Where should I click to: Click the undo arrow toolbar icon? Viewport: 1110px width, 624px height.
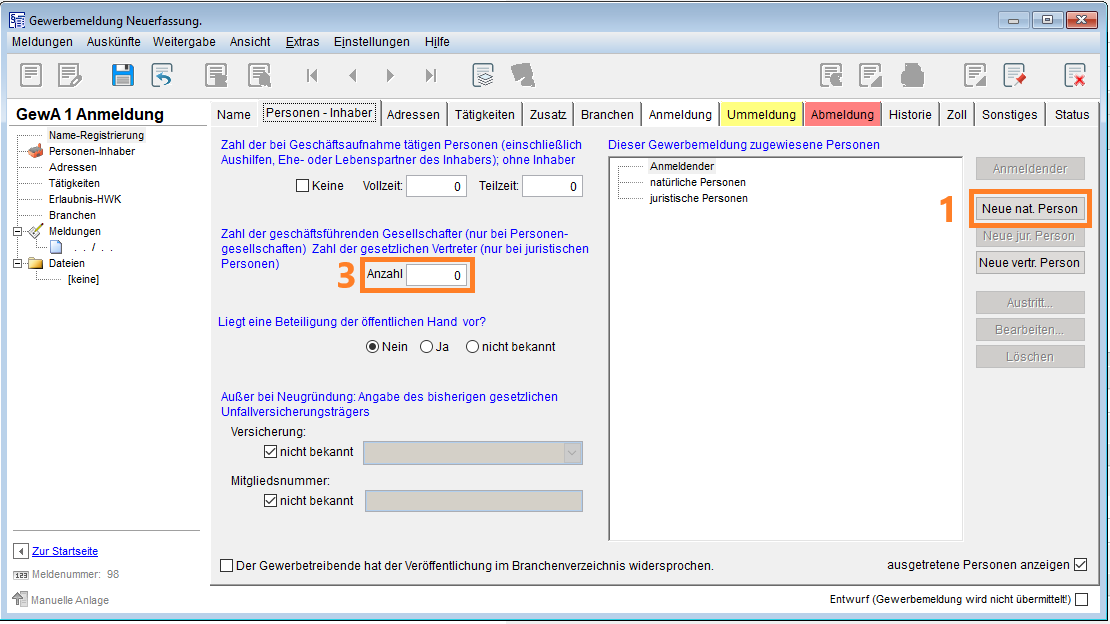(162, 75)
